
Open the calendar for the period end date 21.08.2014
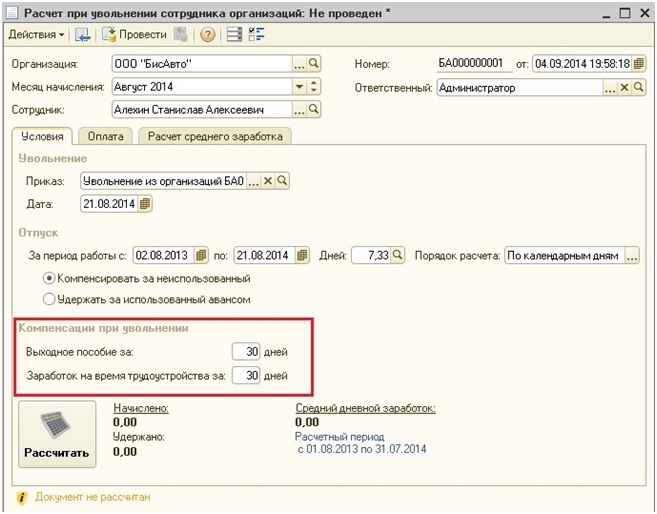tap(302, 255)
